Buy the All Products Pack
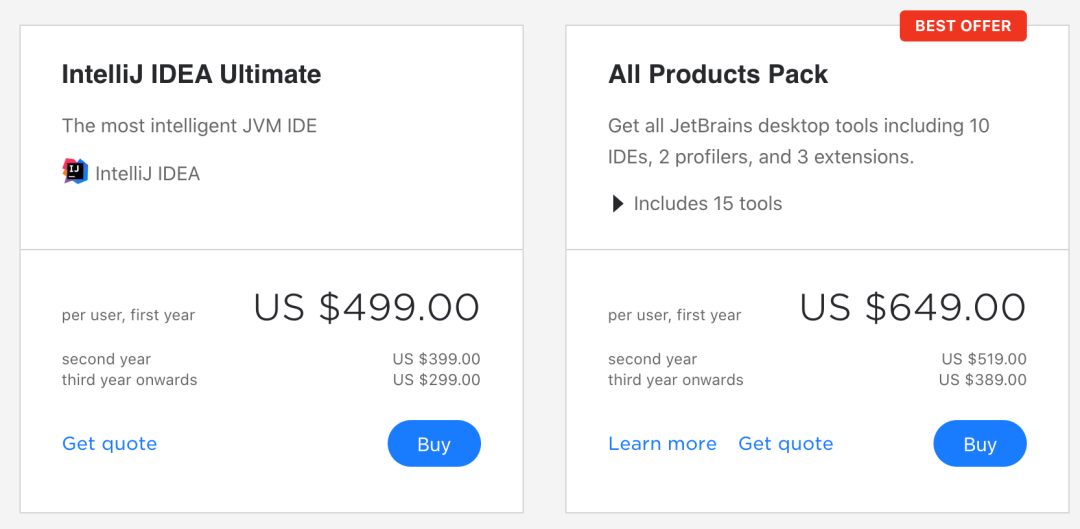The image size is (1080, 529). point(979,444)
